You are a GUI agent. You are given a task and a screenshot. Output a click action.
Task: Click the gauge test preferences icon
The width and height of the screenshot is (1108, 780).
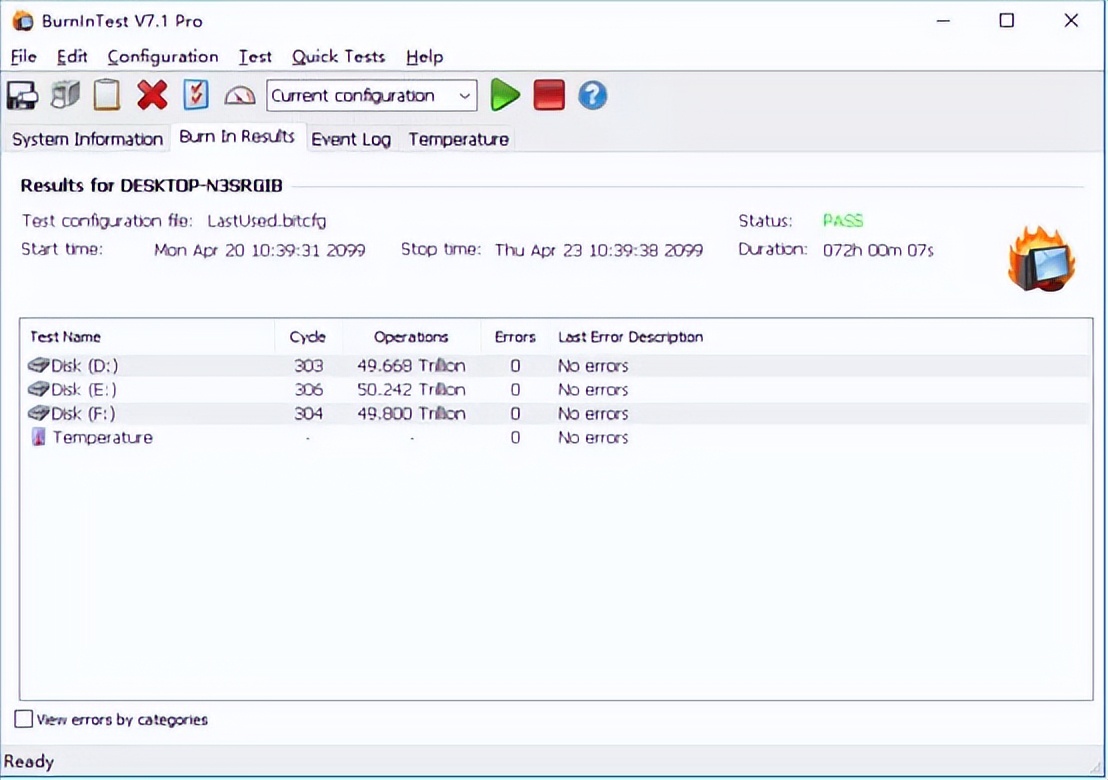coord(240,96)
